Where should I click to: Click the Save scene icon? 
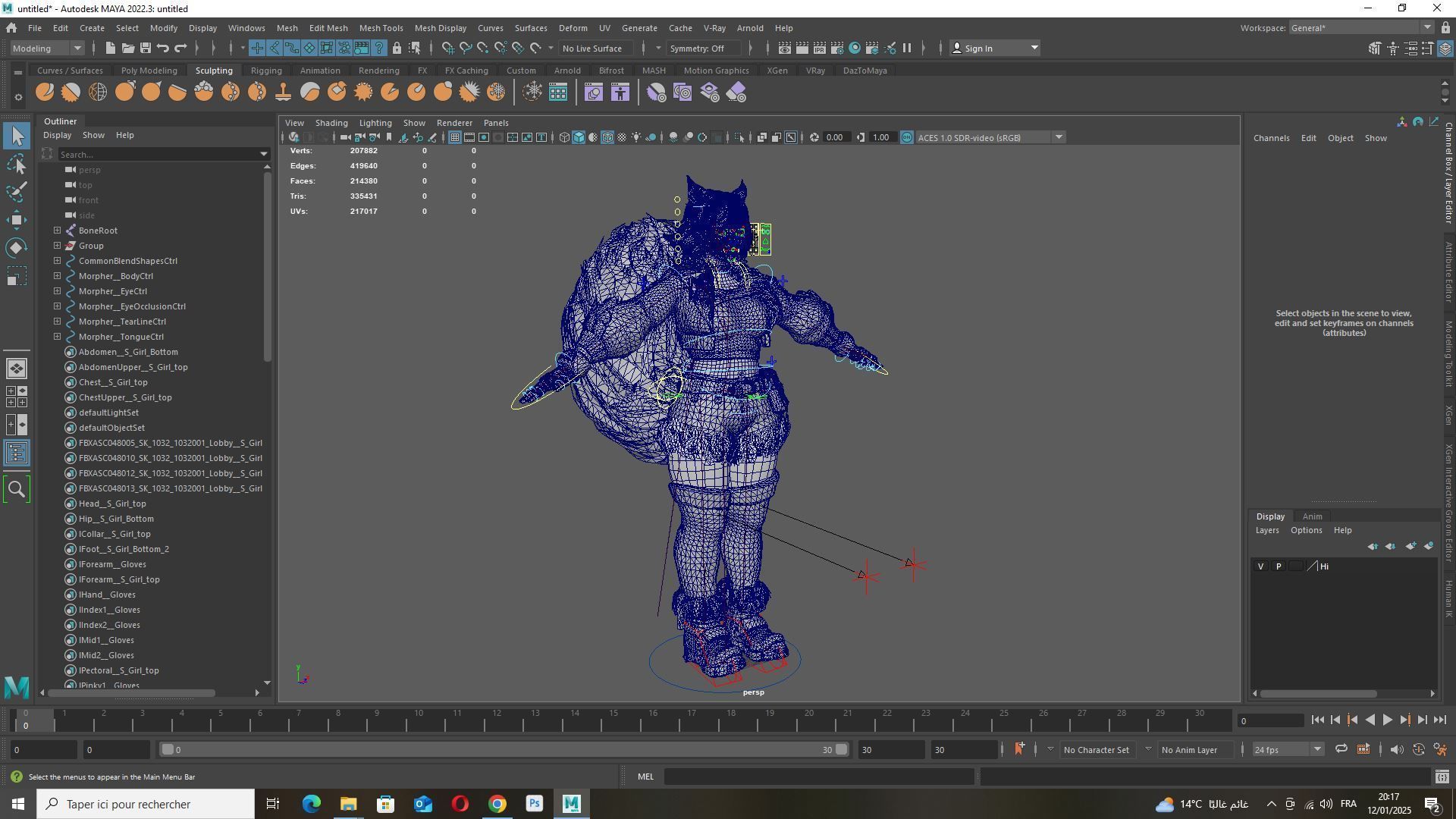point(146,48)
